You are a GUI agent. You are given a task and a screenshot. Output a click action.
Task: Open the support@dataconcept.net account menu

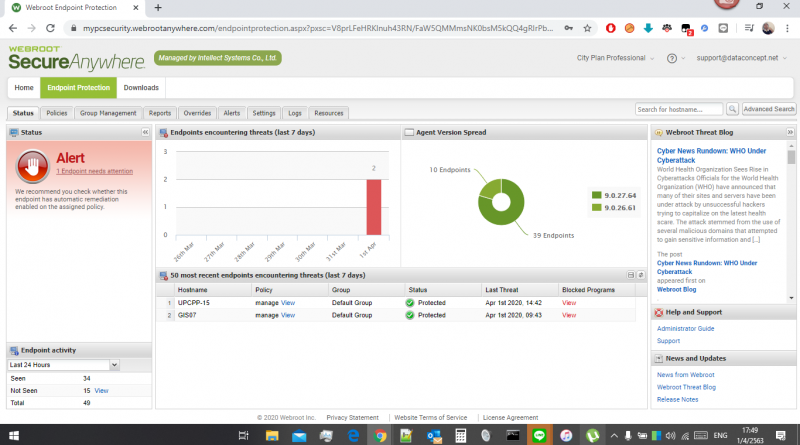746,58
